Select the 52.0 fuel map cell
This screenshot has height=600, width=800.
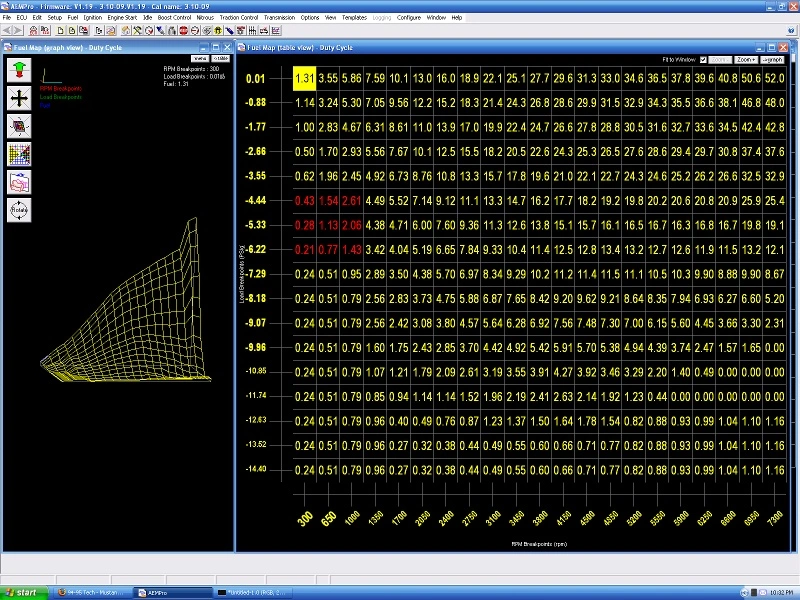point(774,79)
